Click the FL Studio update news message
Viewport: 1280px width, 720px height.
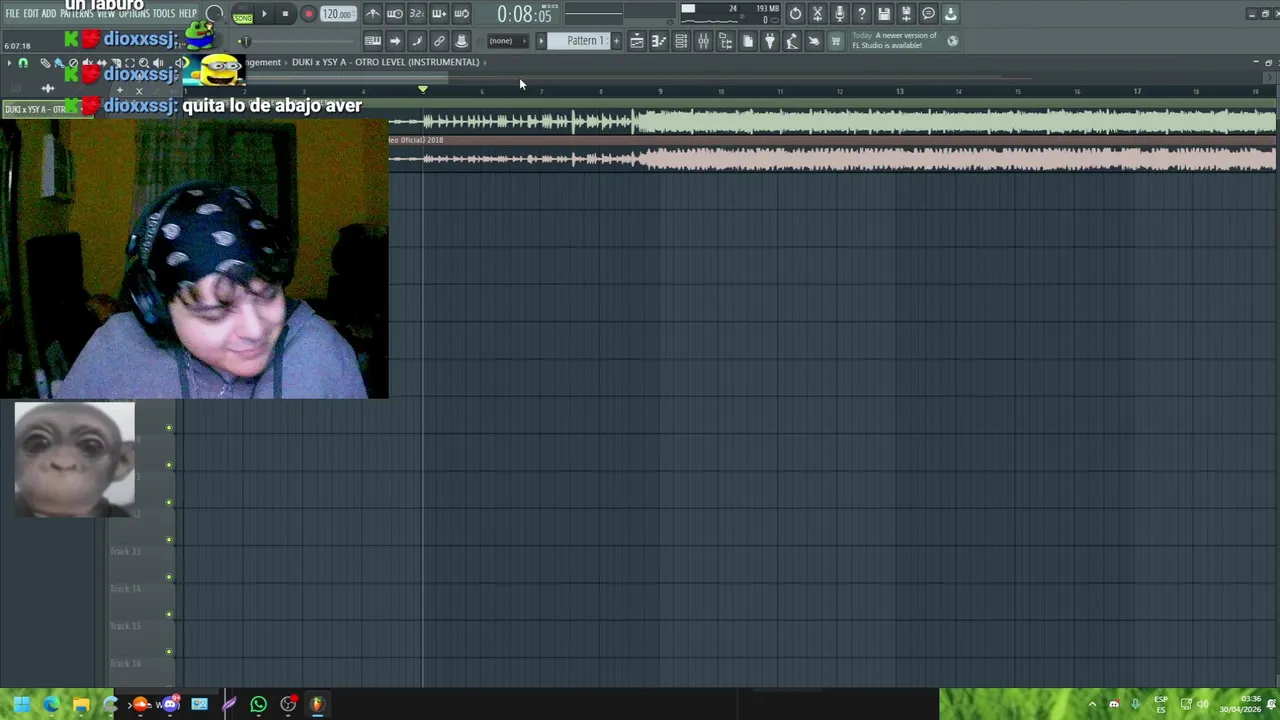(x=894, y=41)
